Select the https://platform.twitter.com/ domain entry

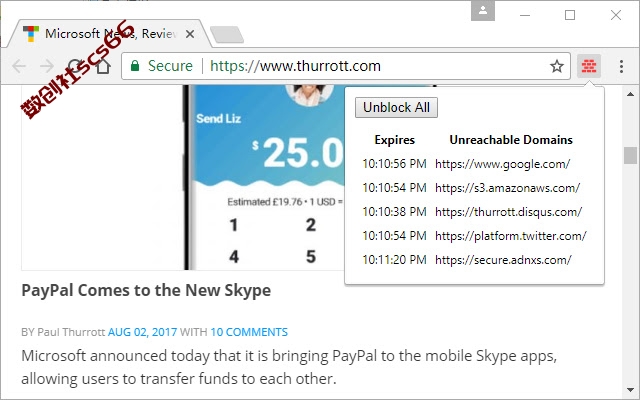tap(511, 236)
